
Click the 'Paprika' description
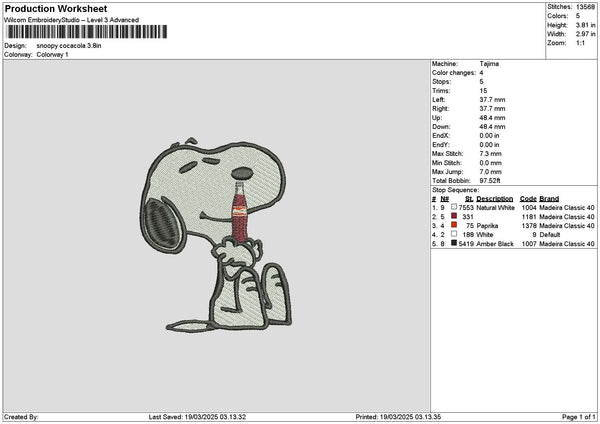point(487,226)
